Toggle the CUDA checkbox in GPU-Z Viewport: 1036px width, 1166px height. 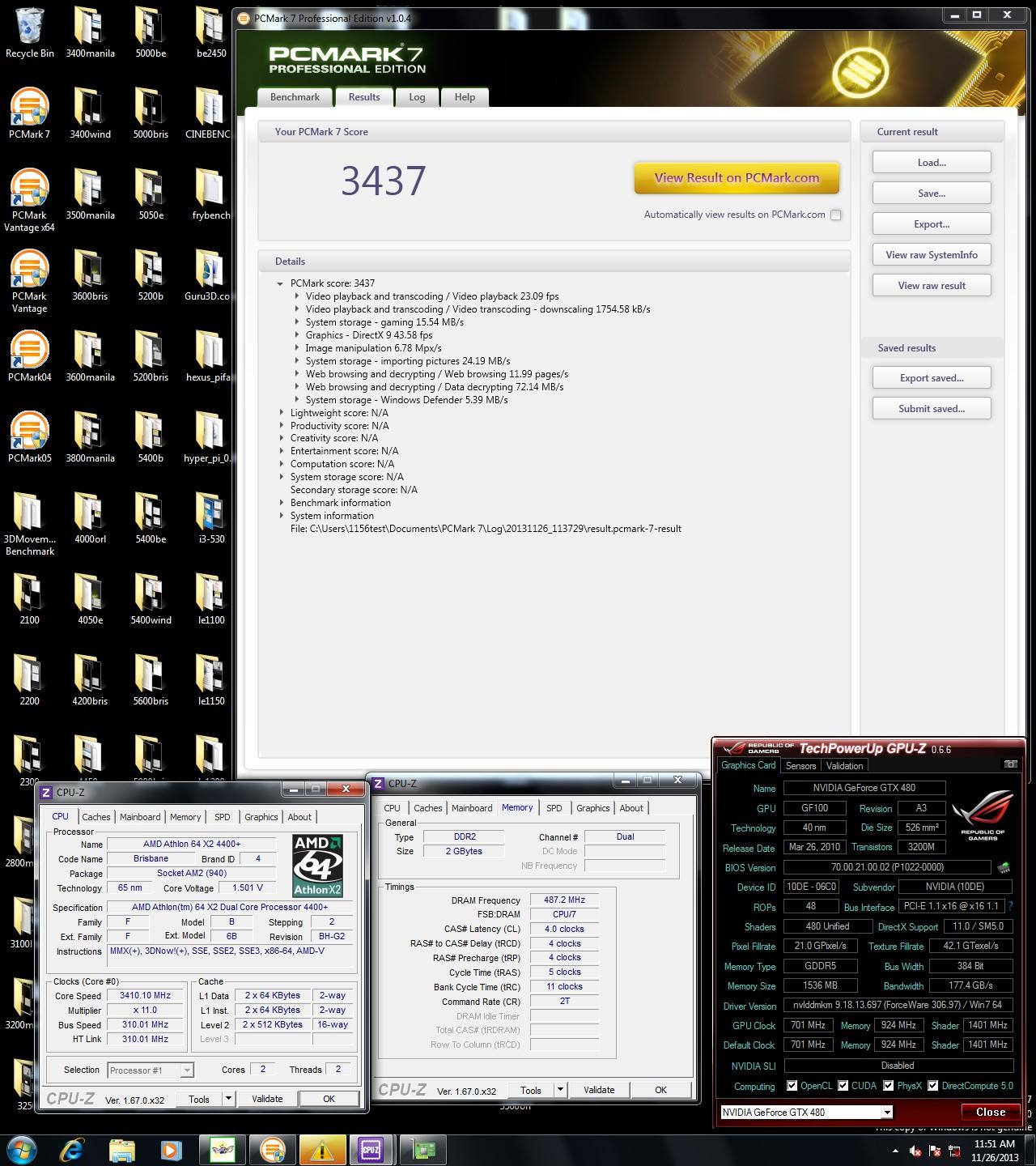coord(843,1086)
